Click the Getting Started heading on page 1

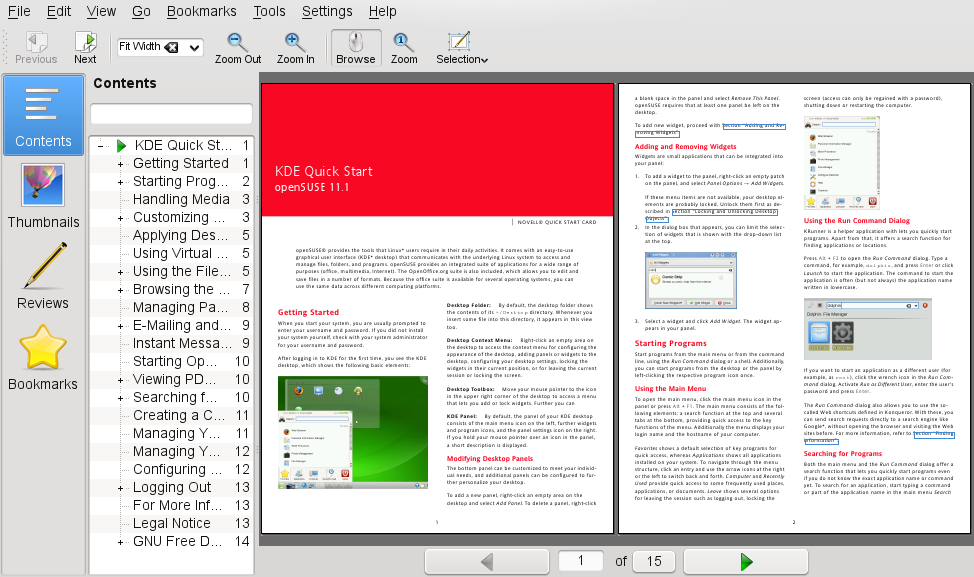[x=308, y=312]
